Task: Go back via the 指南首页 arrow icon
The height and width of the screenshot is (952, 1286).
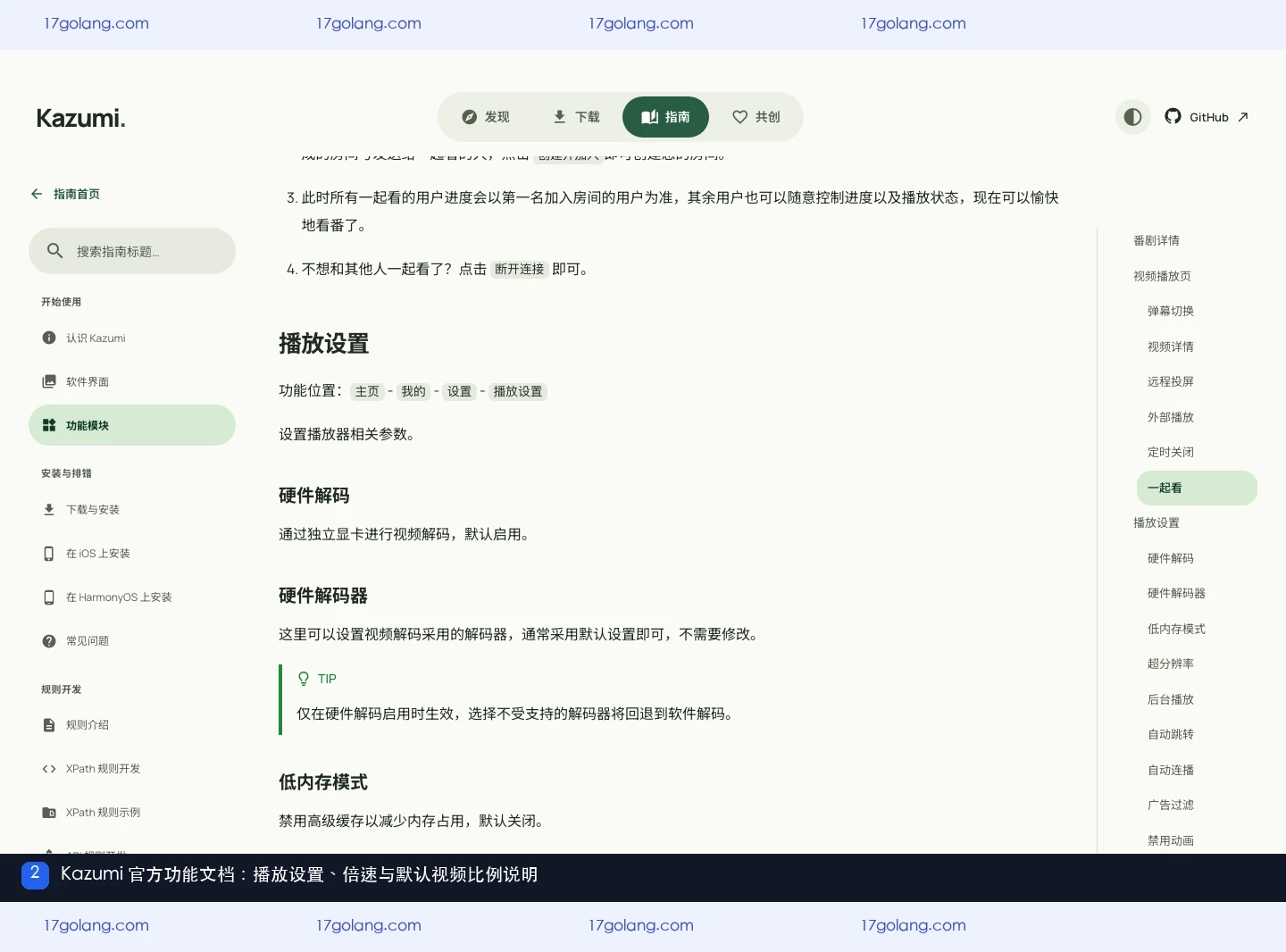Action: (x=37, y=194)
